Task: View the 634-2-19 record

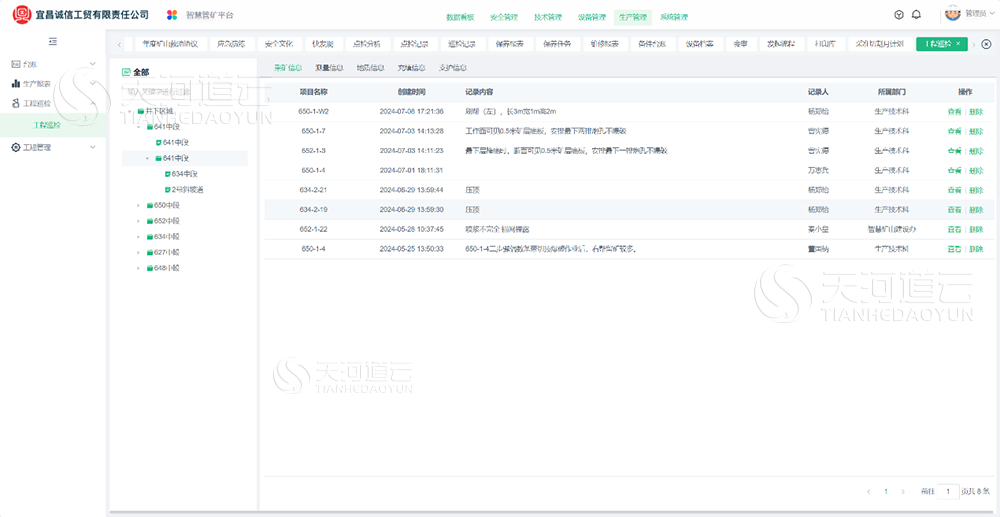Action: click(x=954, y=210)
